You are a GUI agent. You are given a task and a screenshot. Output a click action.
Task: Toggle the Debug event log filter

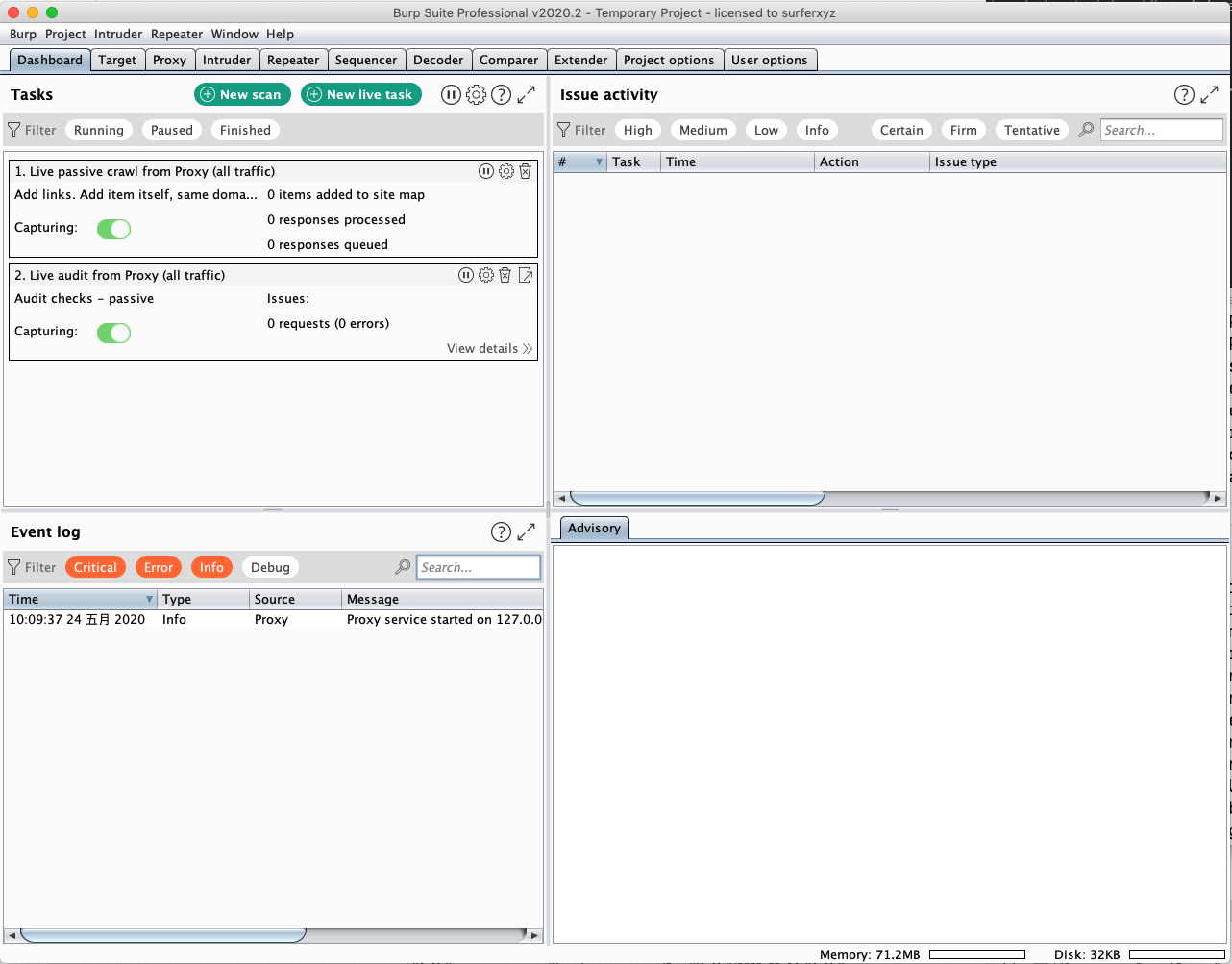(x=270, y=567)
